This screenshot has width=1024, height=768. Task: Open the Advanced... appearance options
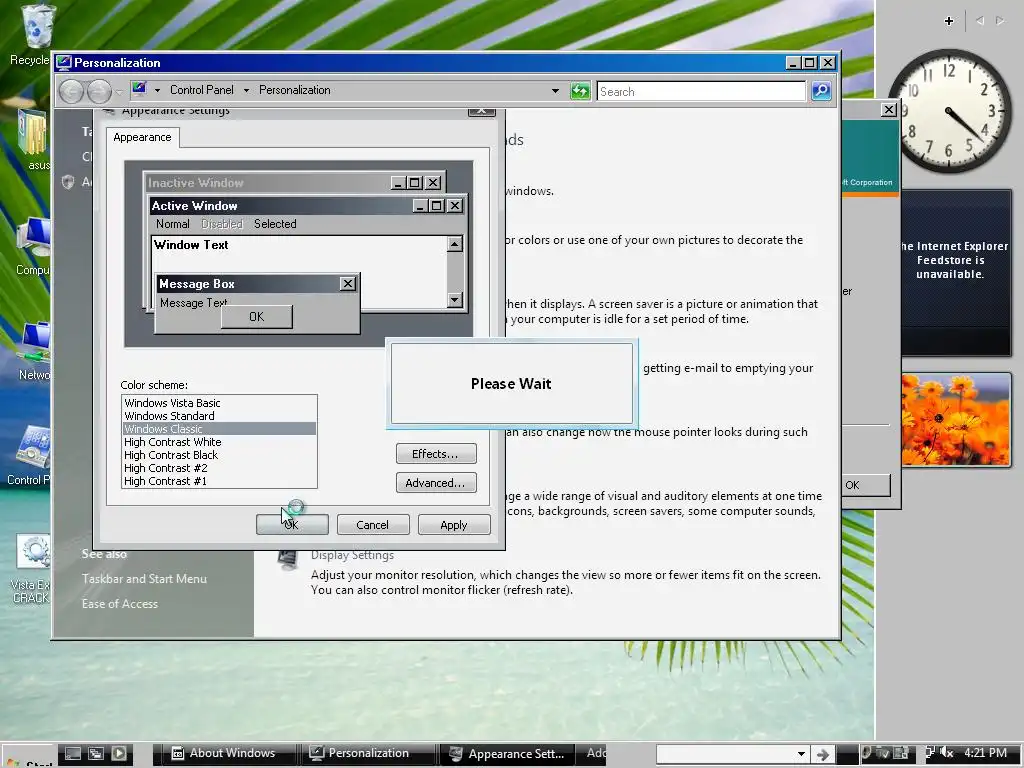tap(436, 483)
